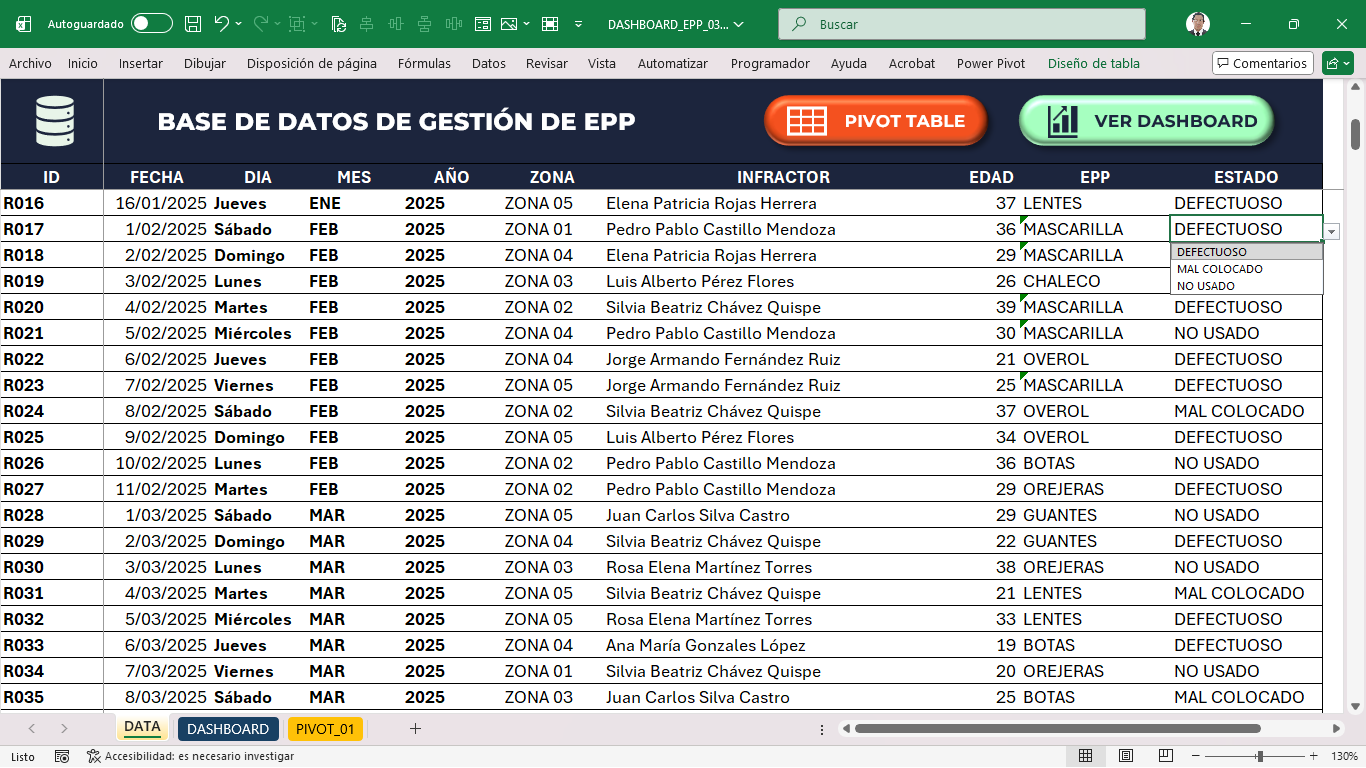1366x768 pixels.
Task: Choose MAL COLOCADO from the dropdown list
Action: [x=1247, y=269]
